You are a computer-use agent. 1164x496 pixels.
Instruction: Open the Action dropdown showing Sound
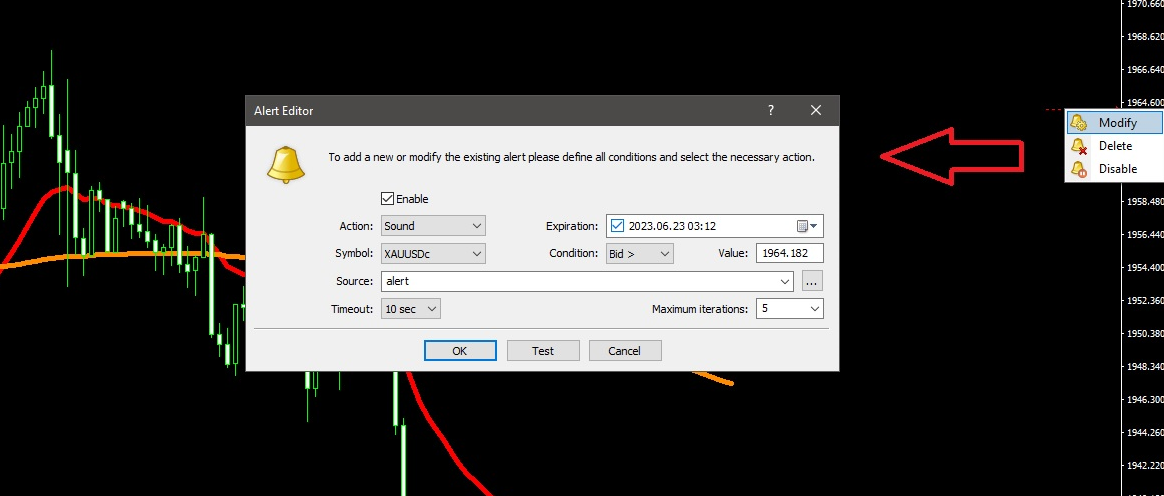click(433, 226)
